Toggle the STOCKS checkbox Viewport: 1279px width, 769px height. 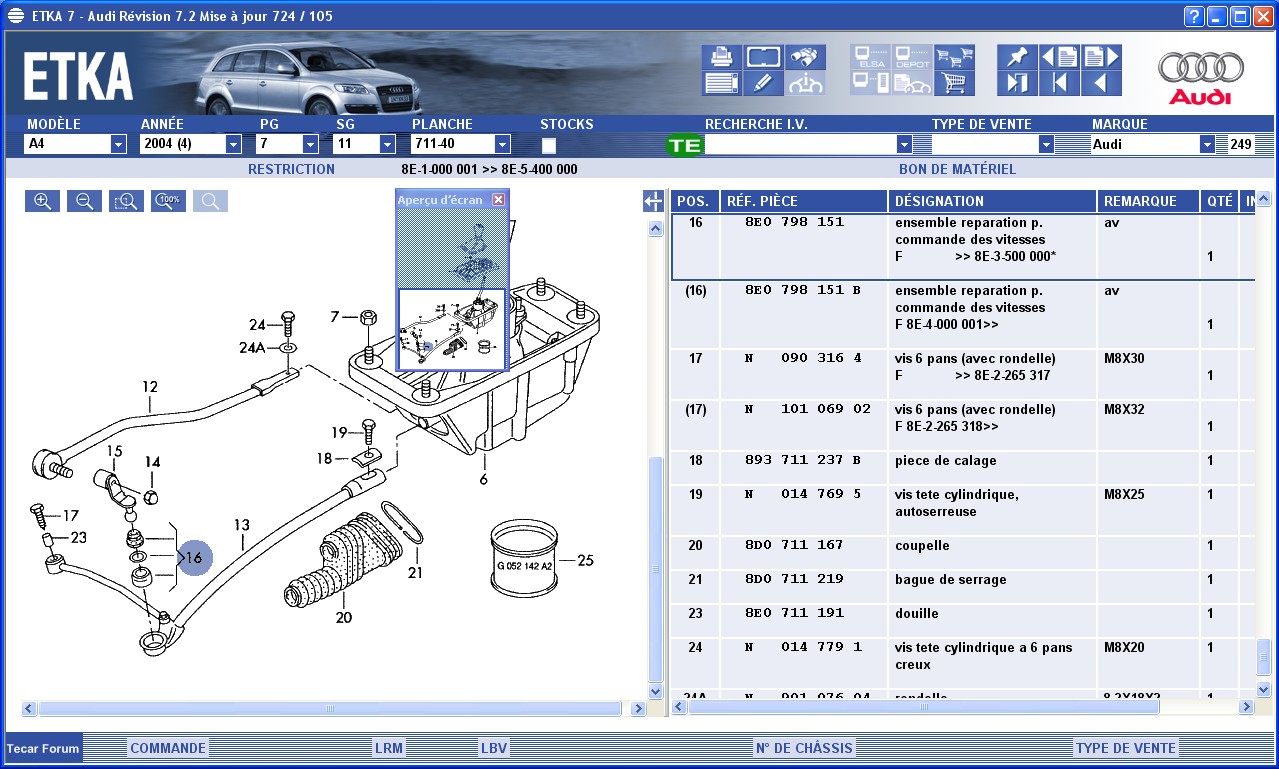click(549, 145)
